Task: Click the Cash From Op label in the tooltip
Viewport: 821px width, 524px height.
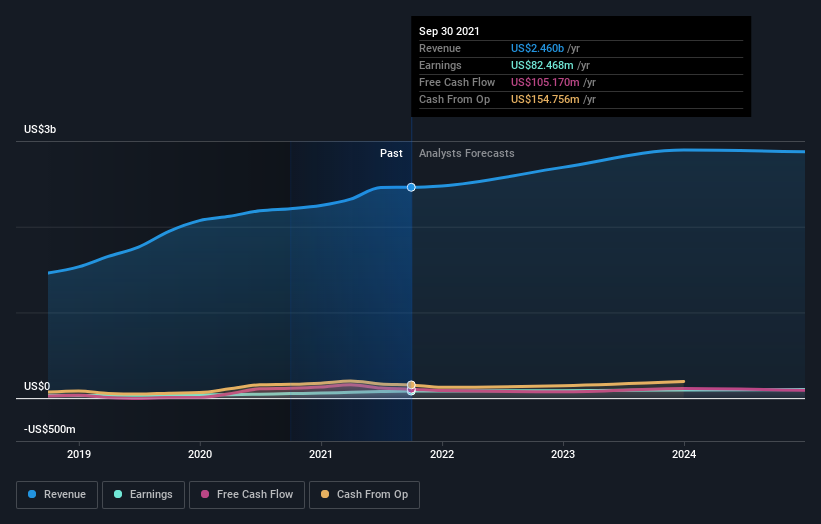Action: click(x=454, y=99)
